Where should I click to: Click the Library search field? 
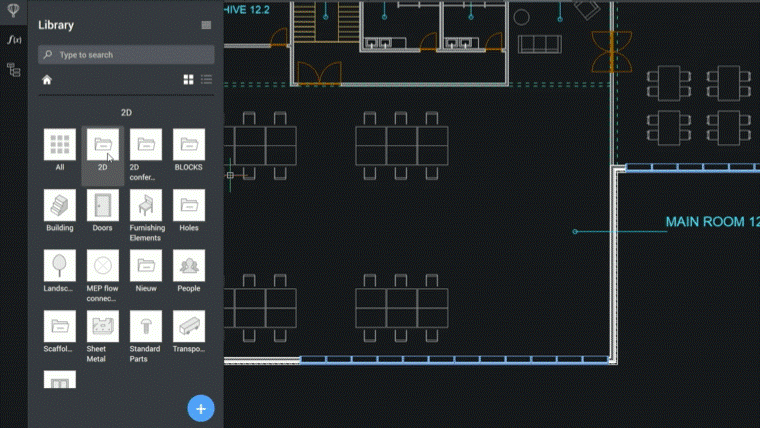[x=126, y=55]
